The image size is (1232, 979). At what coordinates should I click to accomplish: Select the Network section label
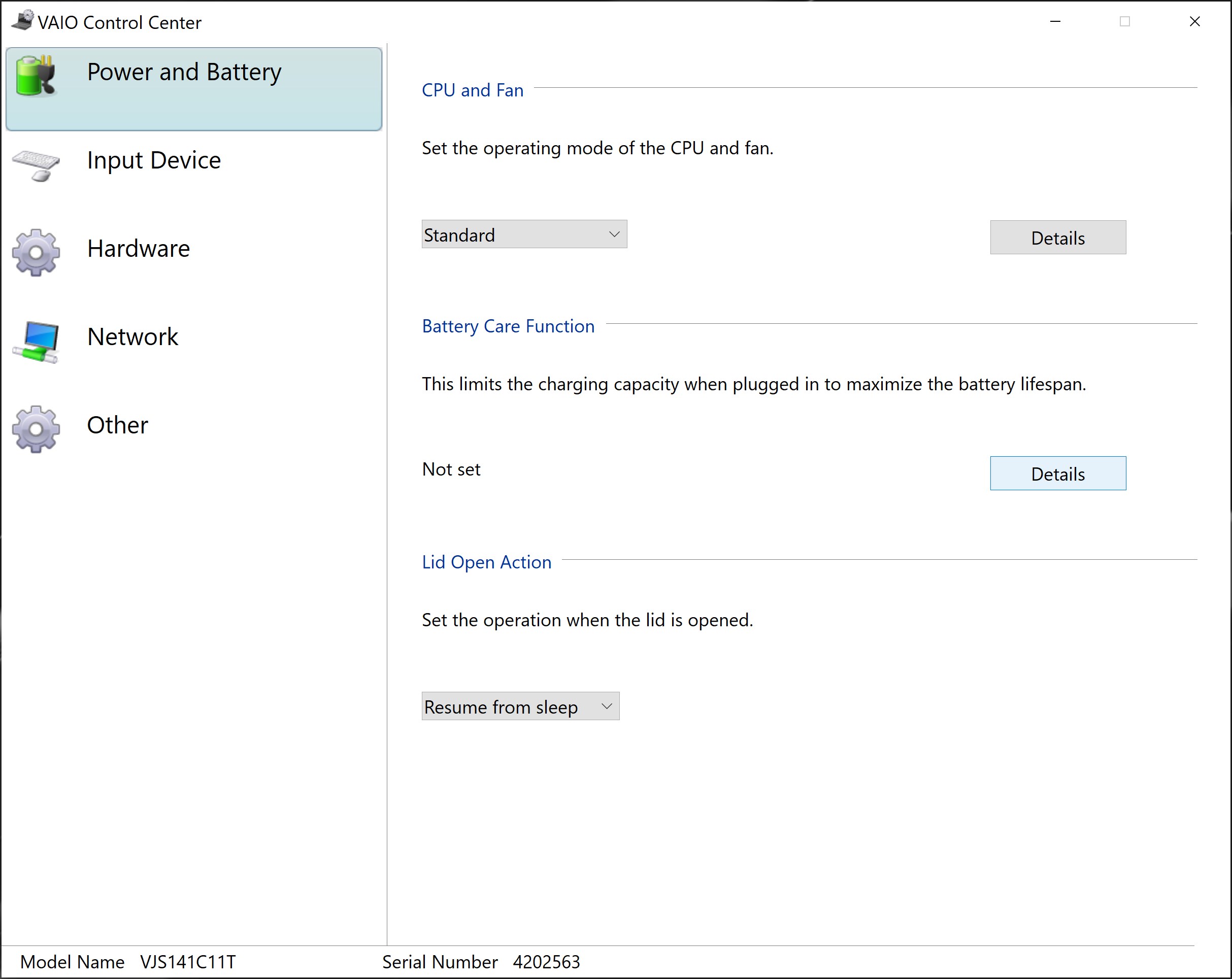pos(132,337)
